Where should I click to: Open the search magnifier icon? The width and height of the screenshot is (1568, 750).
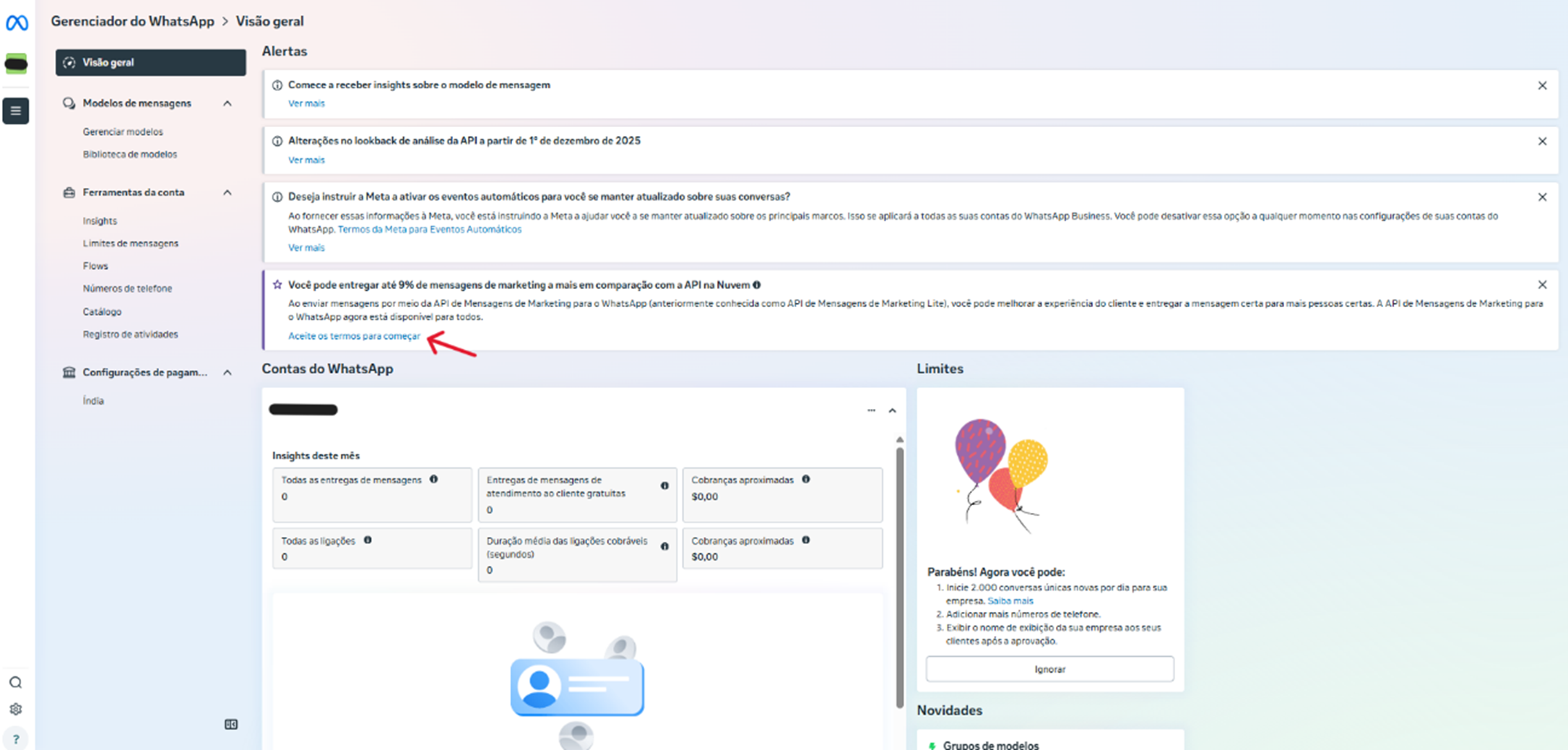15,683
